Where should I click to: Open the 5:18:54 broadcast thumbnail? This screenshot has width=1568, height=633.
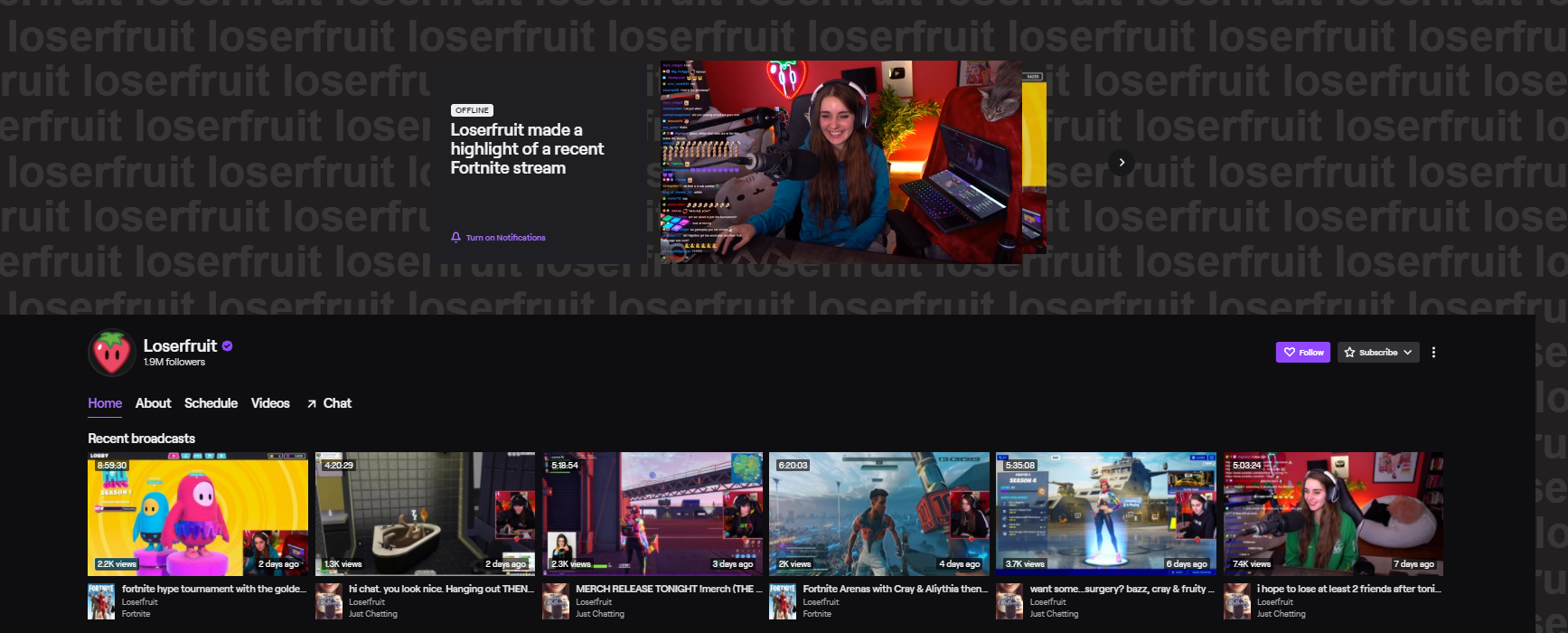point(653,514)
